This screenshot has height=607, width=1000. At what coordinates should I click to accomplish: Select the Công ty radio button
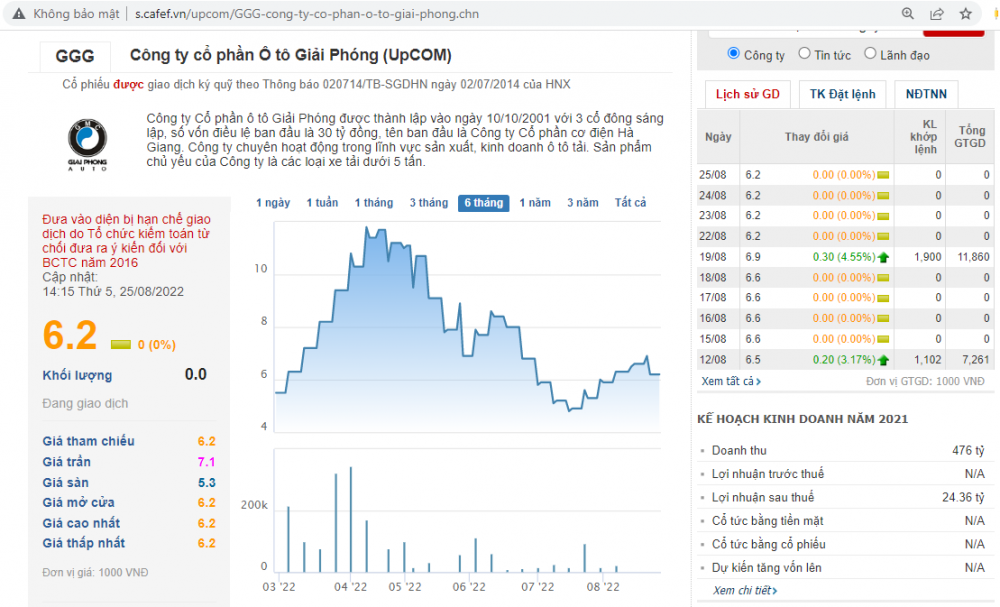point(734,54)
